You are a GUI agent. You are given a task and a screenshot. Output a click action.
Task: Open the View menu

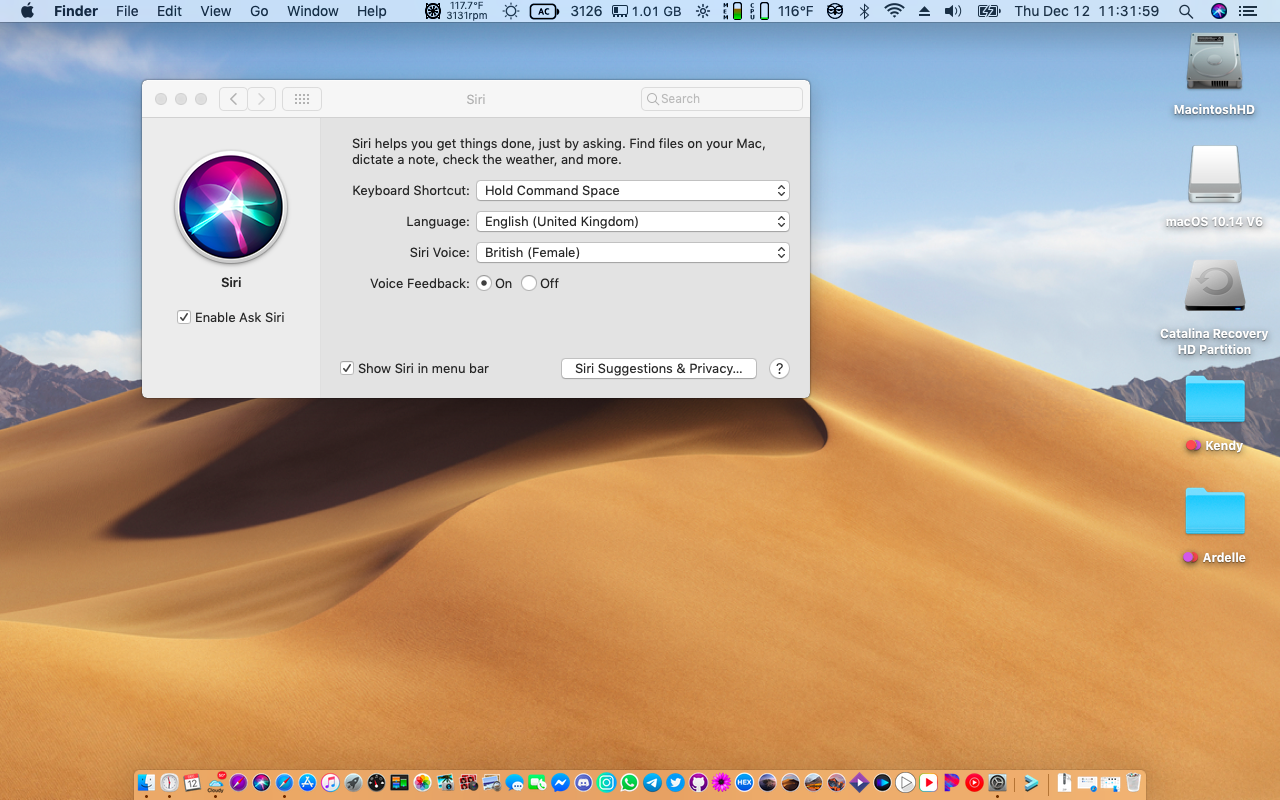coord(216,11)
